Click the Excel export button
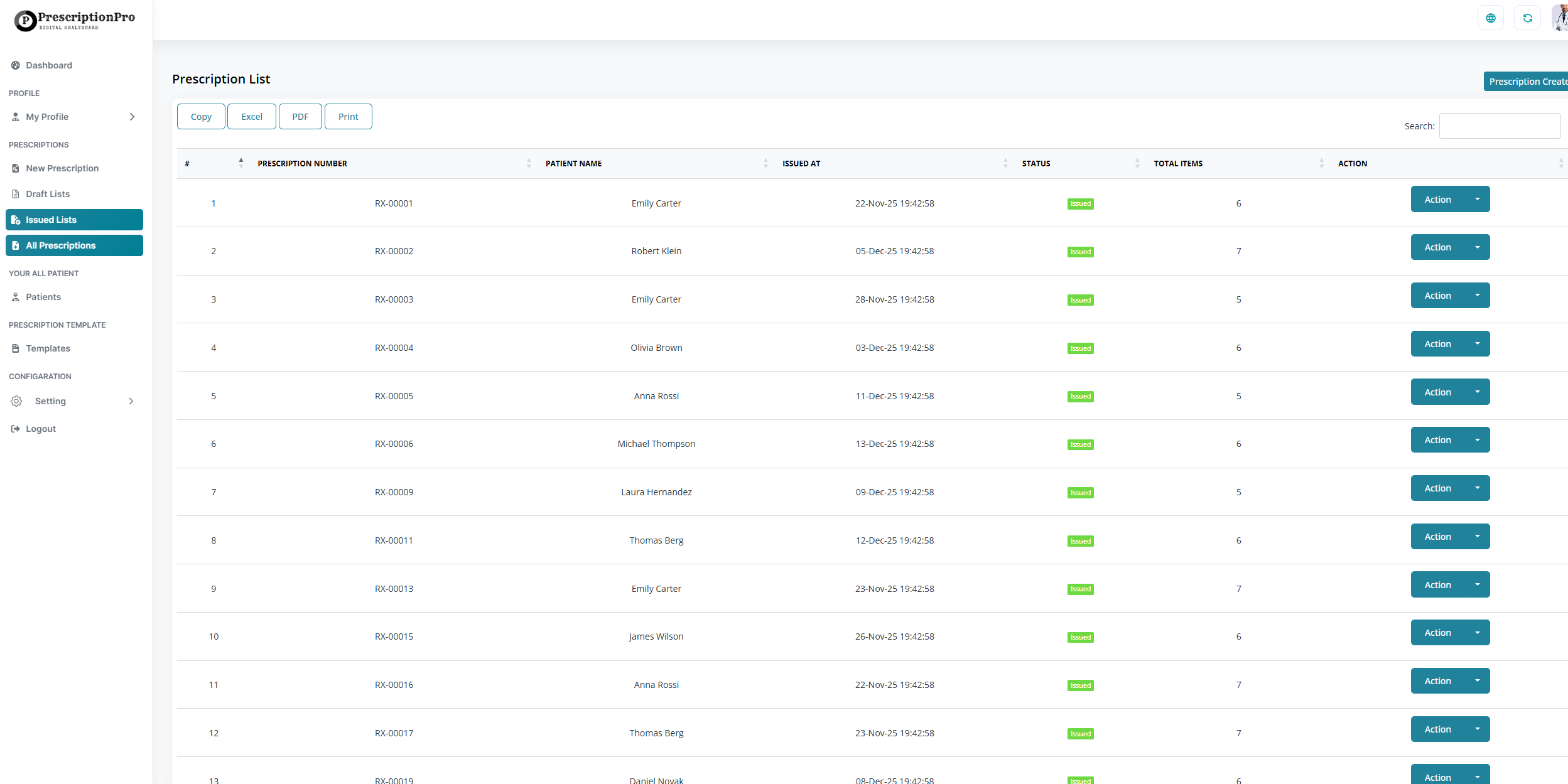Viewport: 1568px width, 784px height. 251,117
